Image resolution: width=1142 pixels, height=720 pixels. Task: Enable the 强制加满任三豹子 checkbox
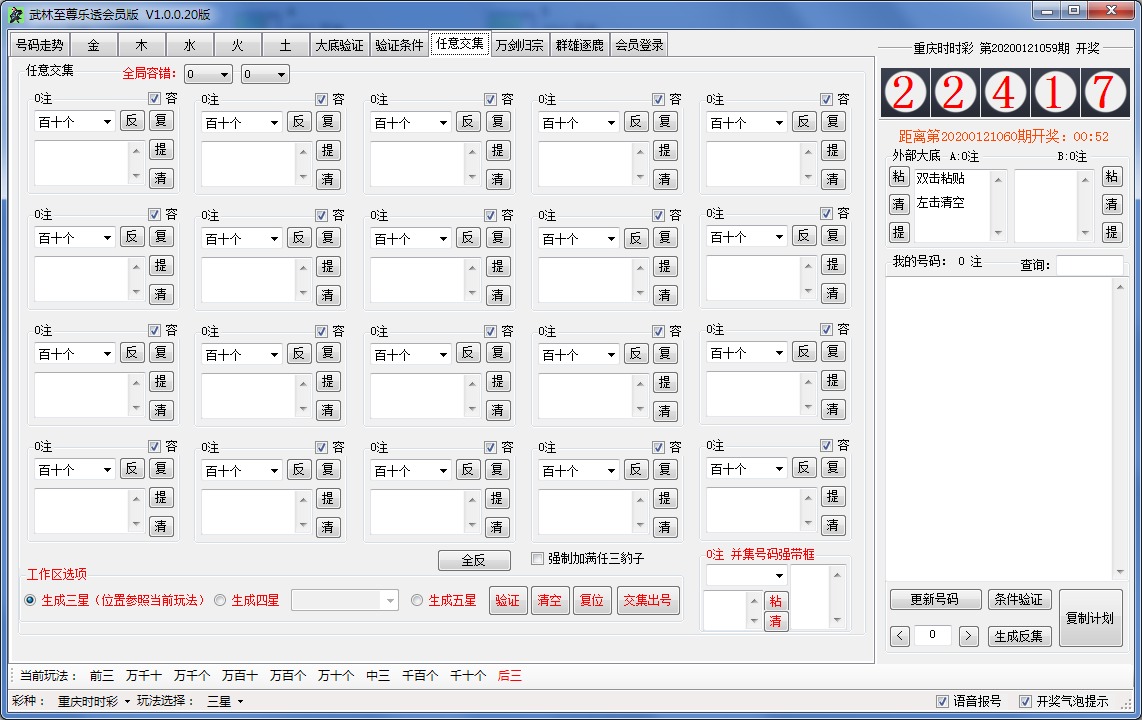(537, 559)
